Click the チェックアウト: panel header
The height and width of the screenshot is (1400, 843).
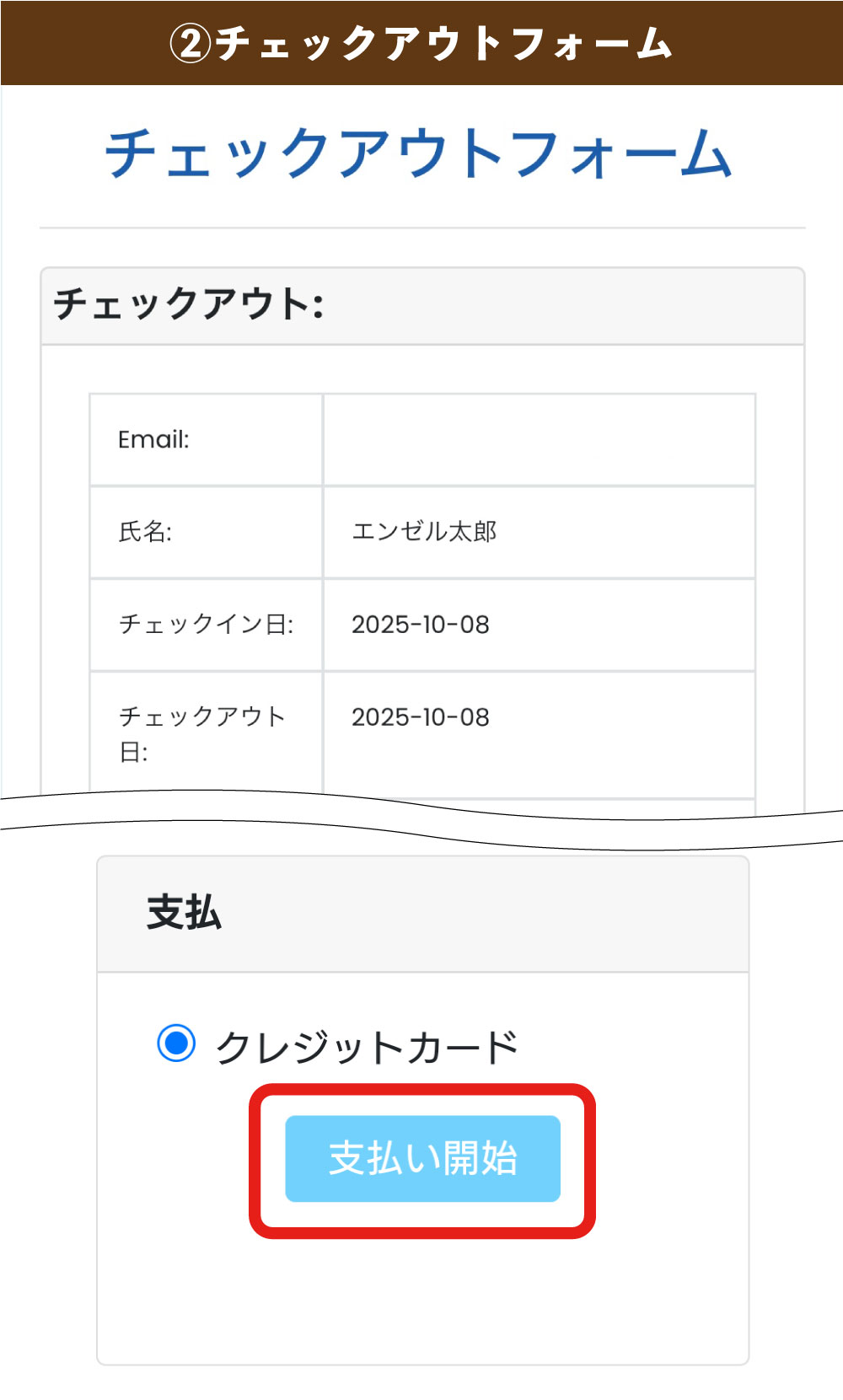[189, 304]
